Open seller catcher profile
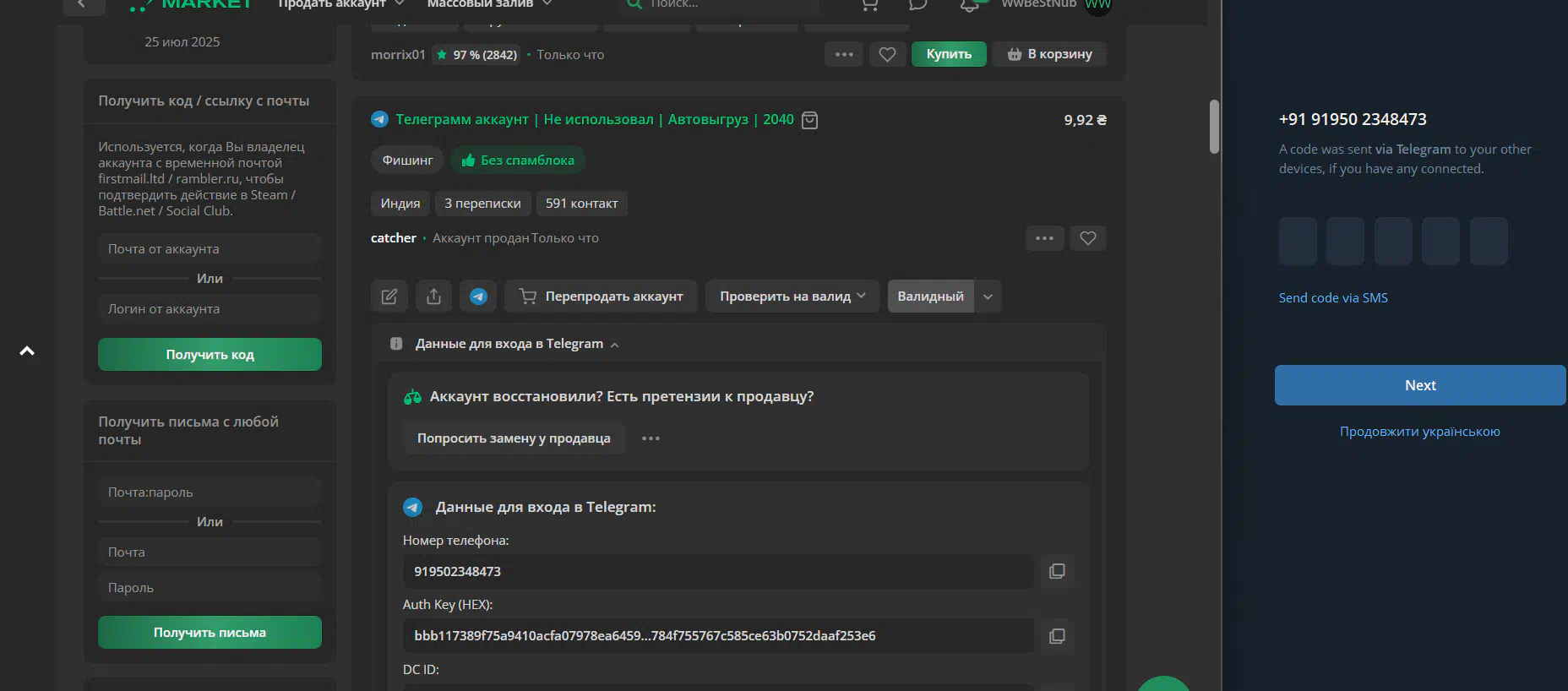1568x691 pixels. [394, 238]
